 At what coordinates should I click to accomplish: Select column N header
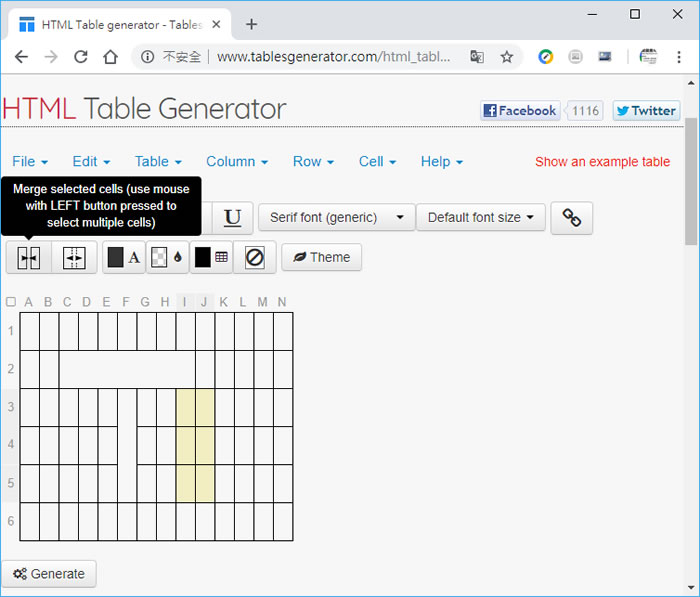coord(282,302)
